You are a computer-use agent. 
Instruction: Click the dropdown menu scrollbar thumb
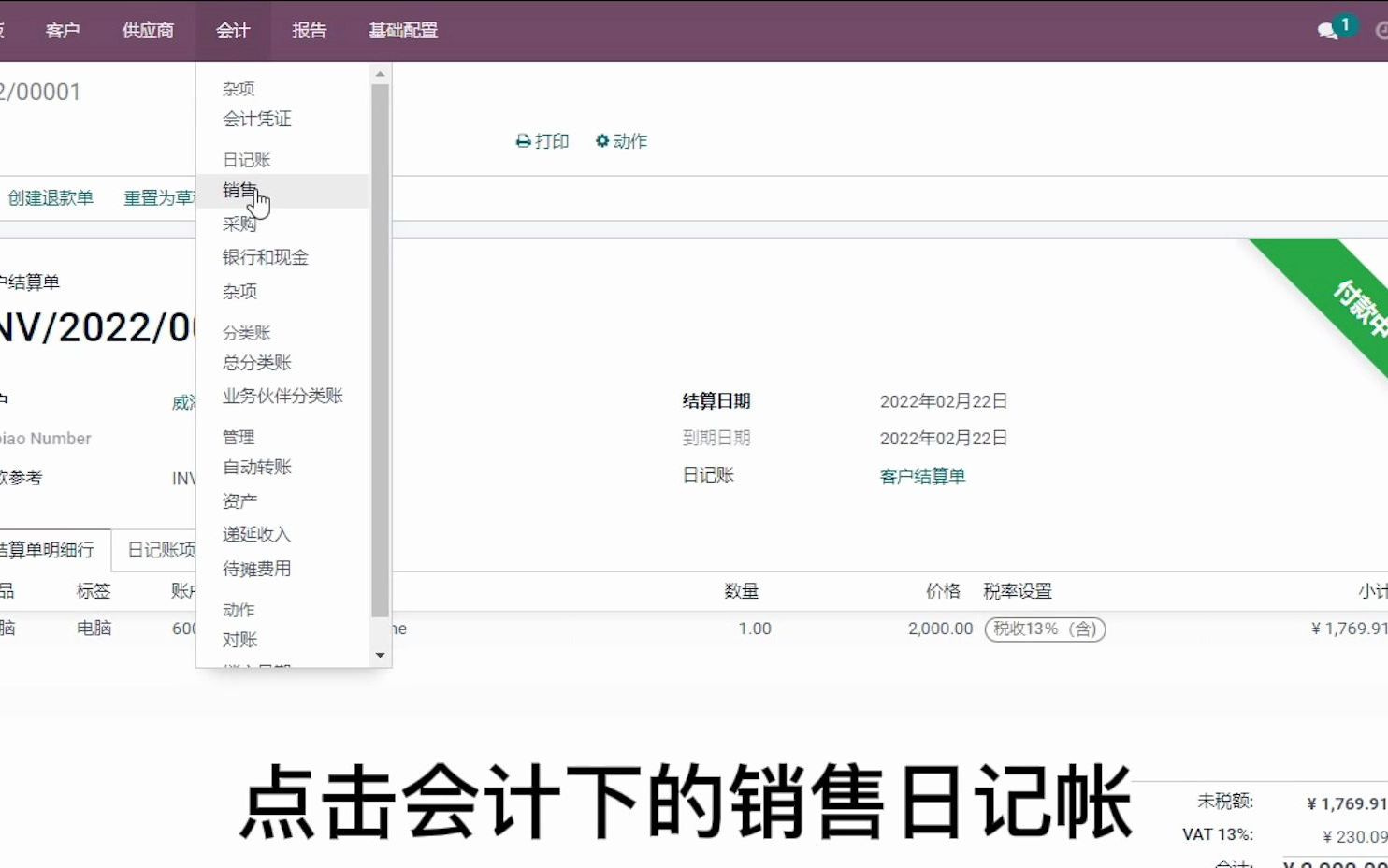(380, 350)
